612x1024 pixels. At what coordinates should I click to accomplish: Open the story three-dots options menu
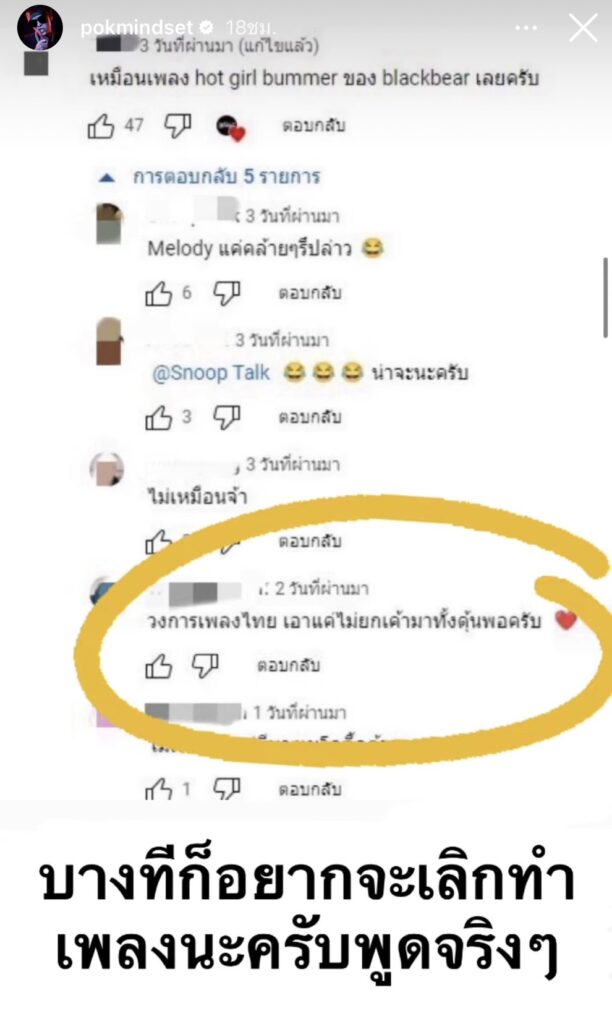click(526, 27)
